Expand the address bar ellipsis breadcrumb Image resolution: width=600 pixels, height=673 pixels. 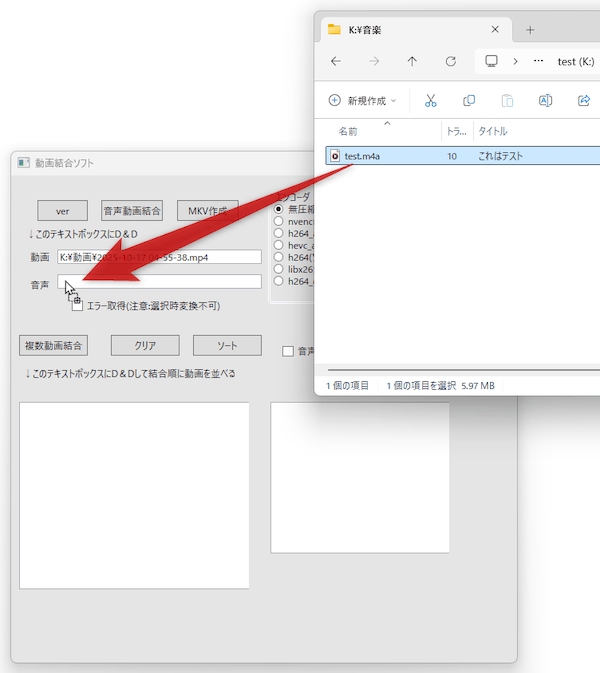pos(539,61)
